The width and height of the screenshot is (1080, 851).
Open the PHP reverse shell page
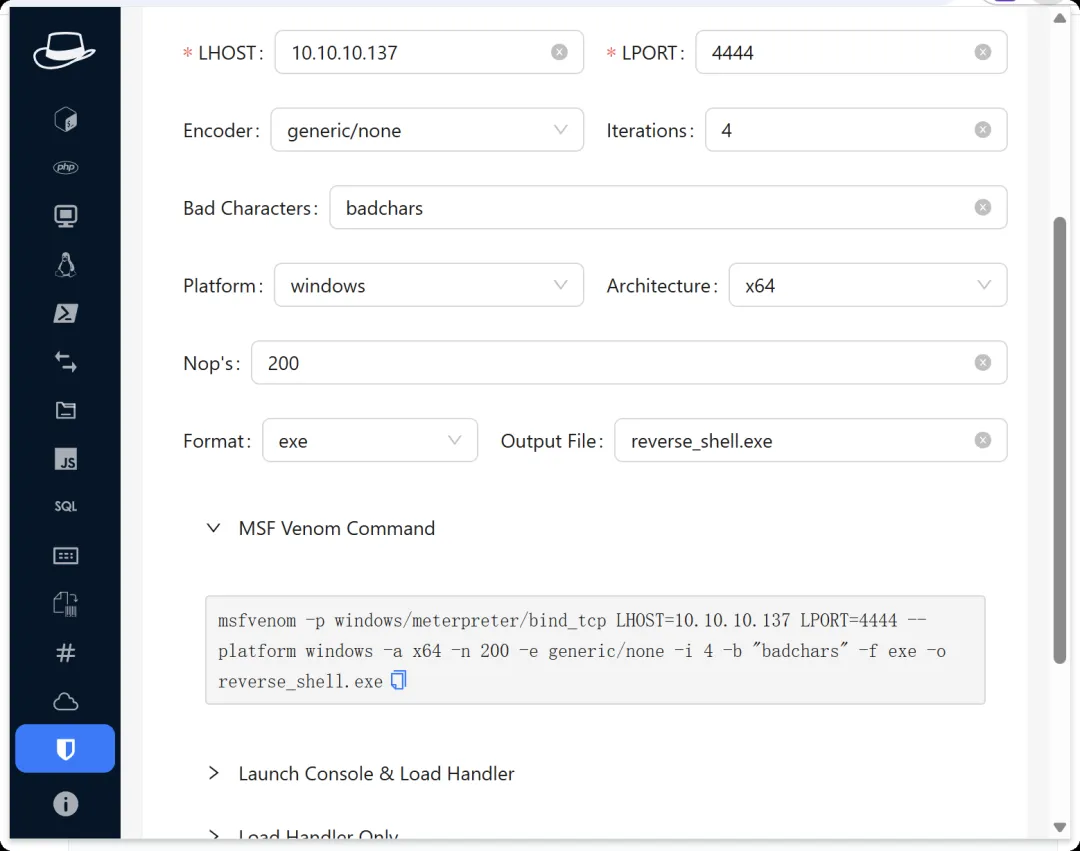click(65, 167)
